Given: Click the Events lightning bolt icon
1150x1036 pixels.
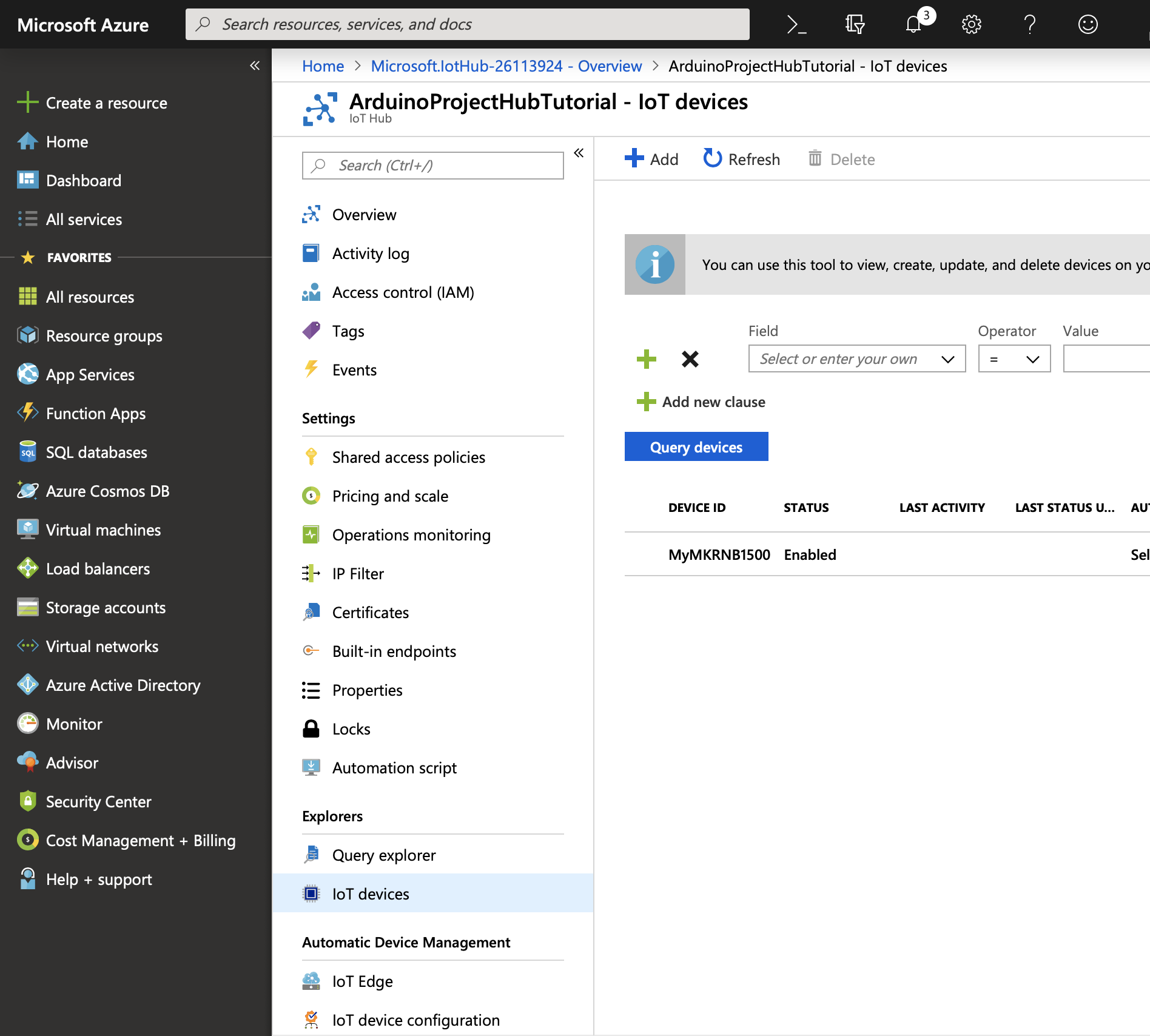Looking at the screenshot, I should click(311, 369).
